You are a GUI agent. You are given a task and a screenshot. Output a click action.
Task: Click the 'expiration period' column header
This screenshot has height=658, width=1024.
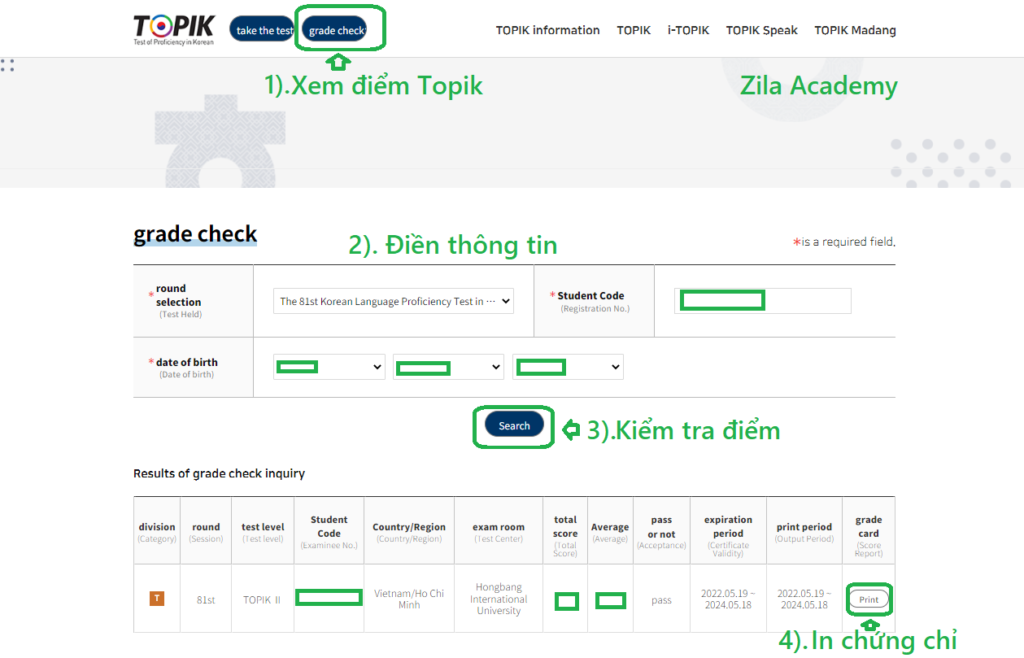click(x=728, y=531)
